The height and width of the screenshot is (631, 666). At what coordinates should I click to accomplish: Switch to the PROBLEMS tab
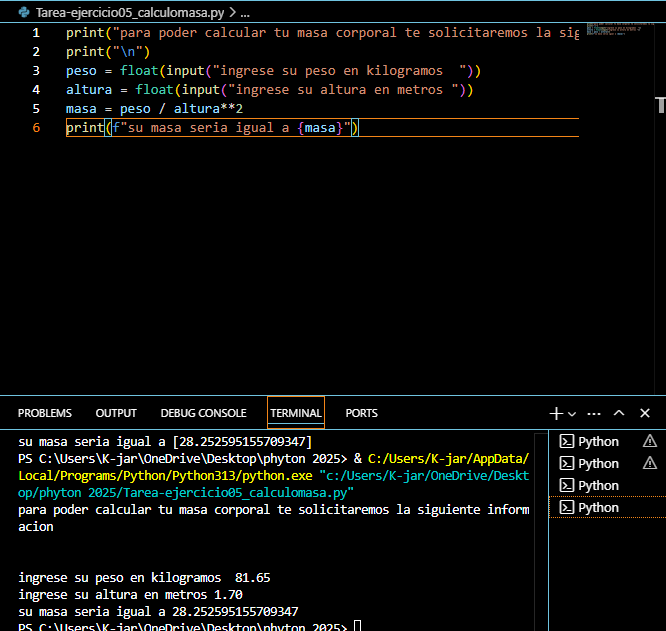tap(45, 413)
